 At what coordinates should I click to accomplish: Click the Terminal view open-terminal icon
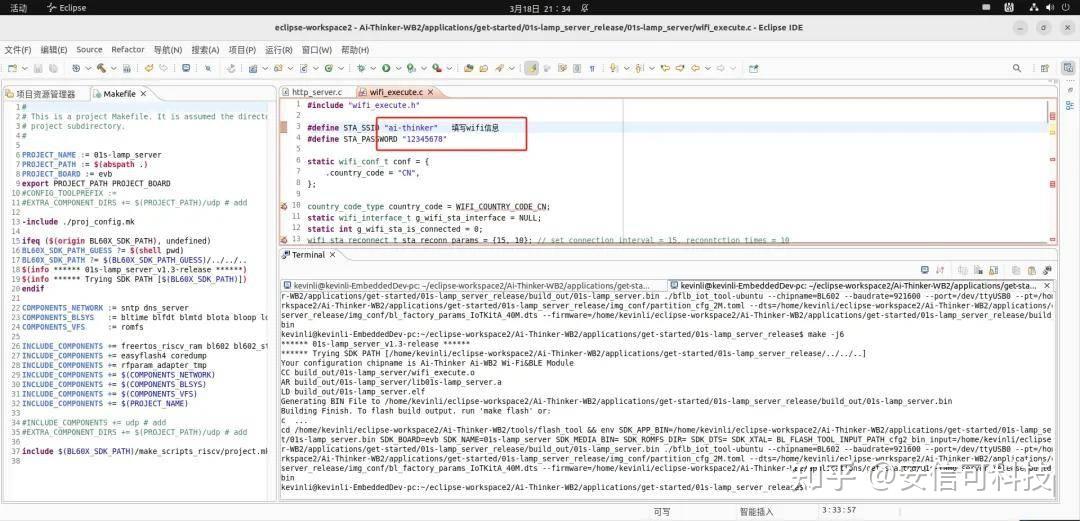(x=925, y=270)
